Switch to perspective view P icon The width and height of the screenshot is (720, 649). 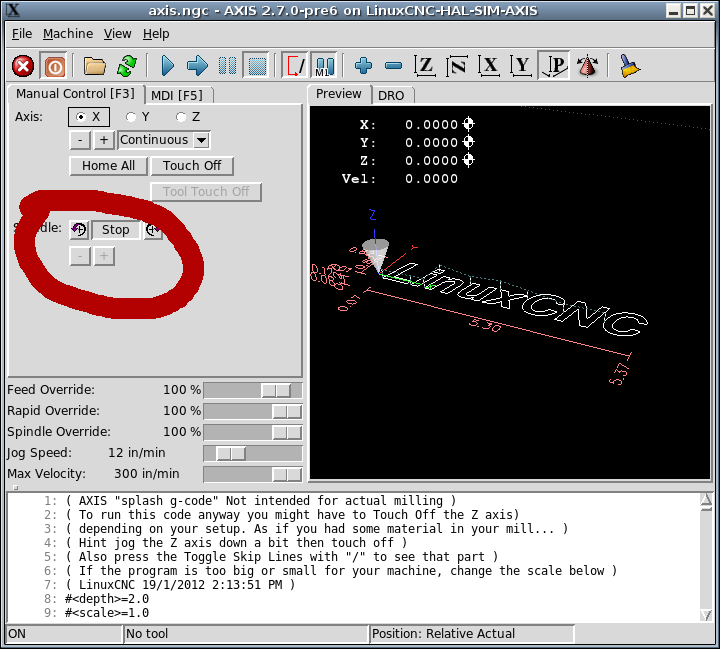[555, 66]
